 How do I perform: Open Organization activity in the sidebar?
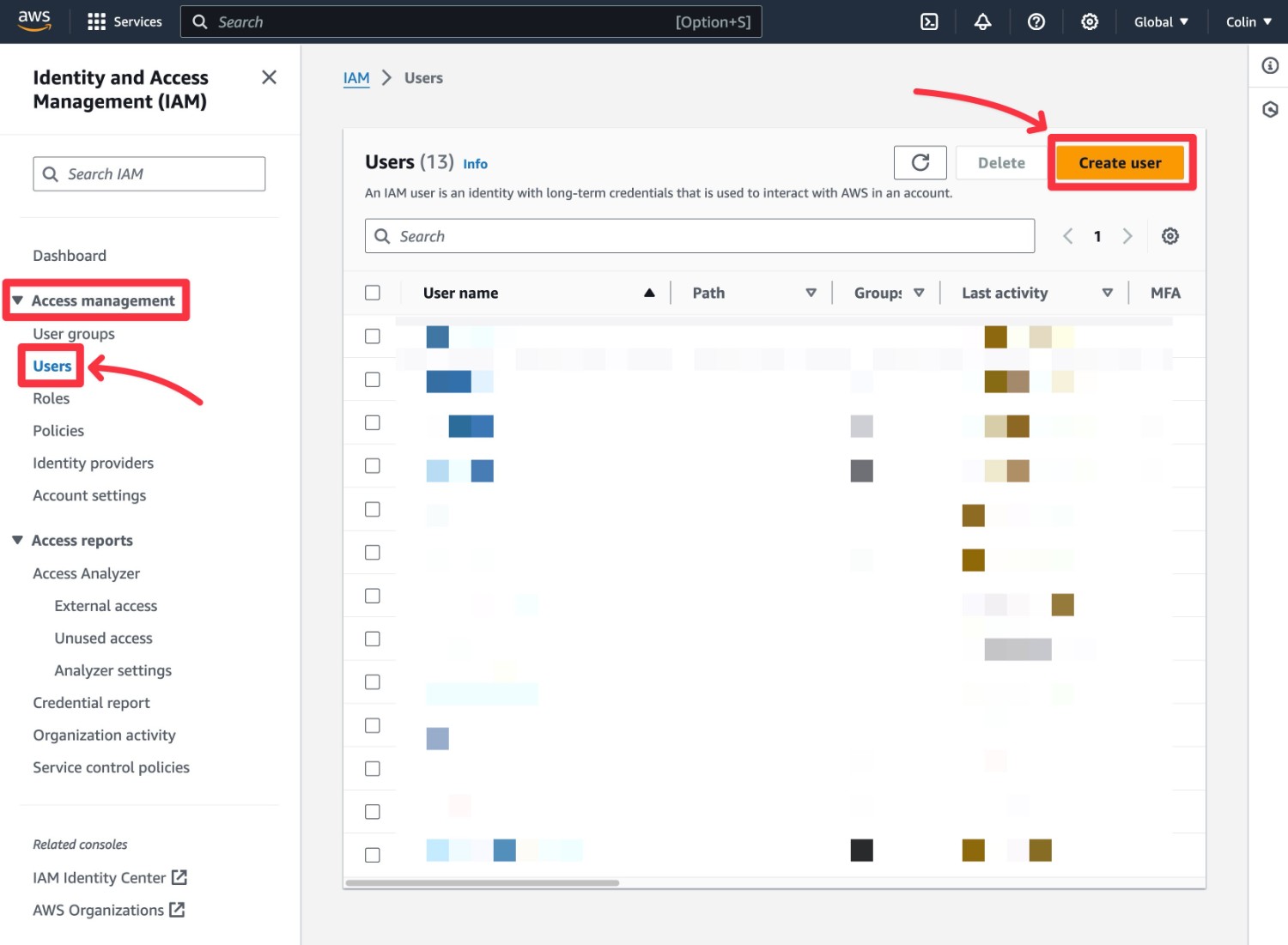point(104,735)
